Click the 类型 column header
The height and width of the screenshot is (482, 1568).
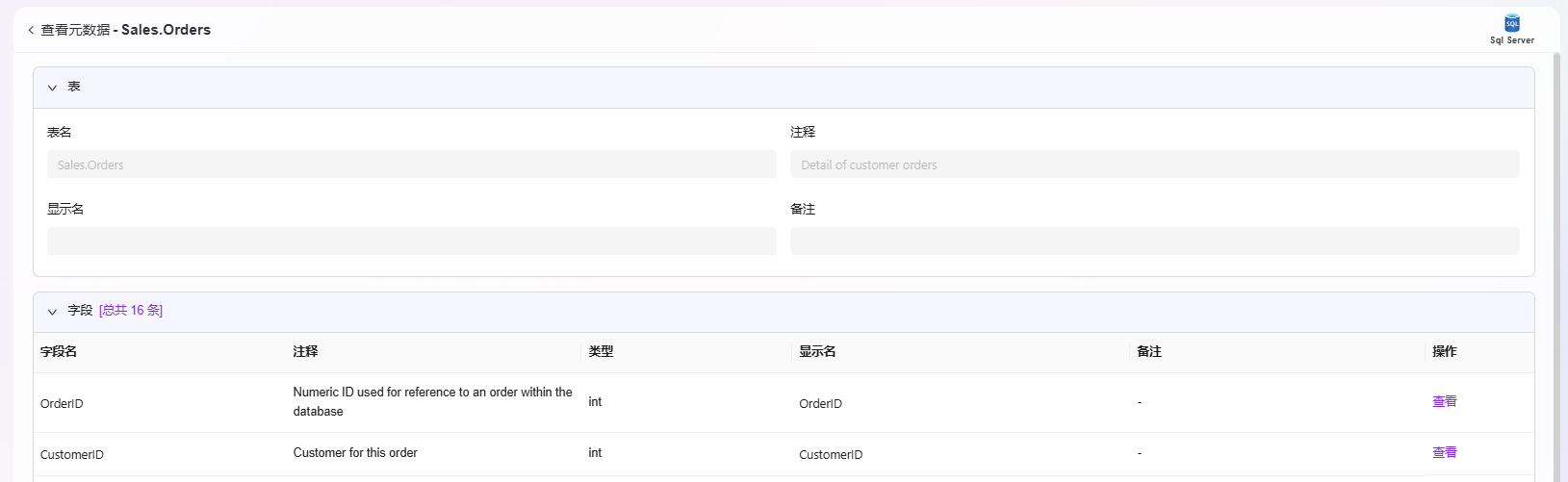[601, 352]
